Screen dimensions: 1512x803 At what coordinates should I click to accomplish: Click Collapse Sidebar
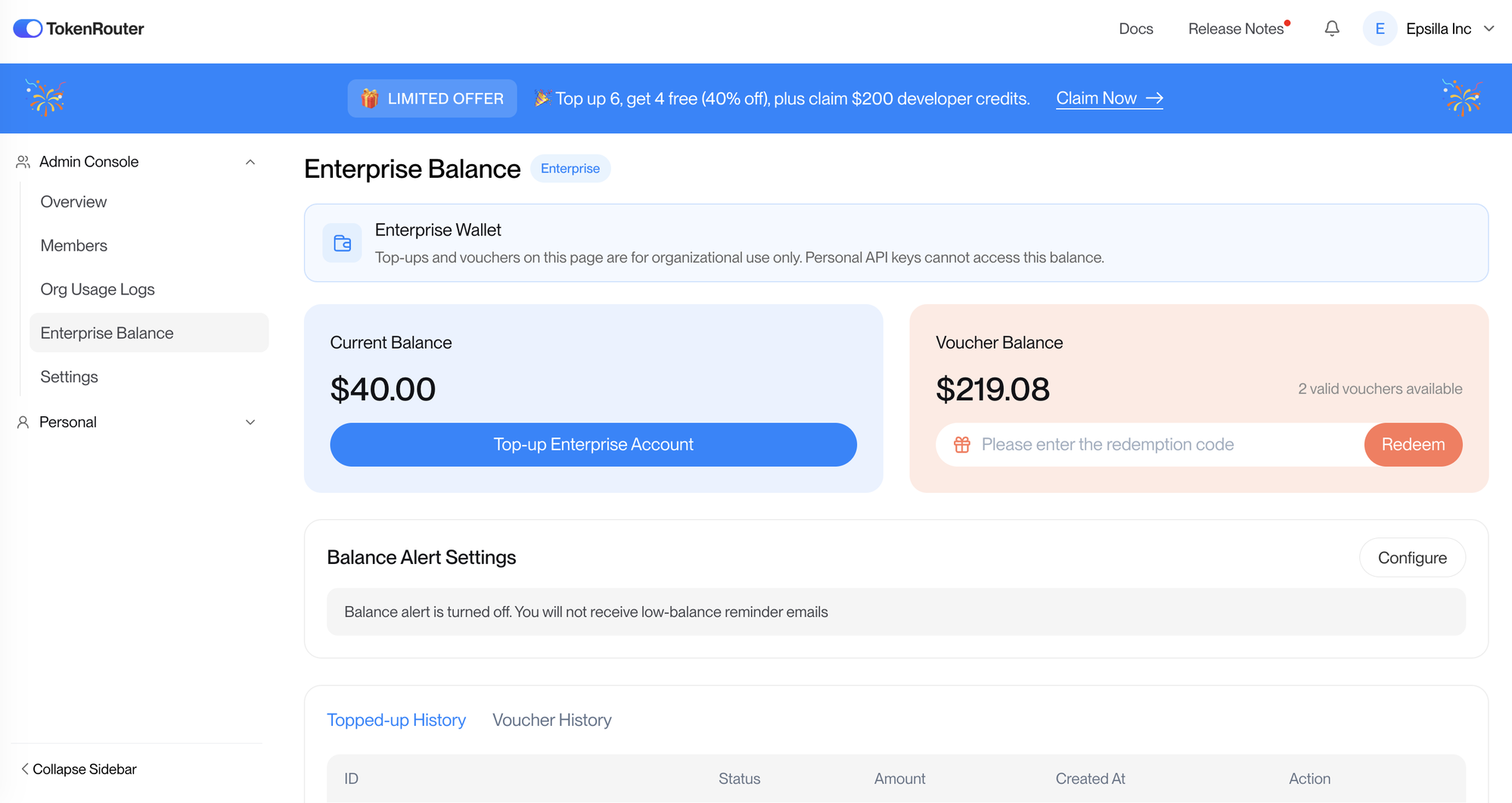[79, 769]
